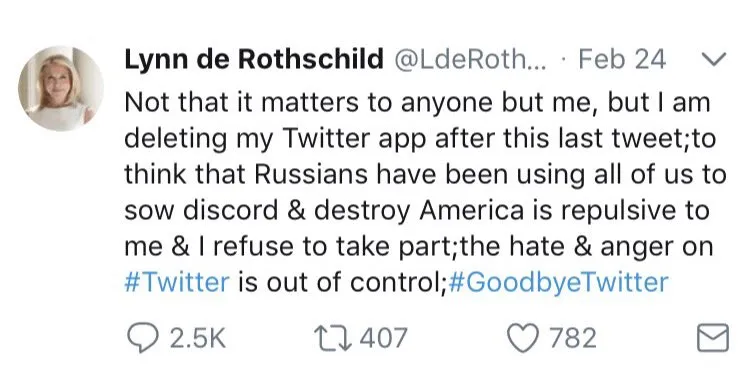Click the line 'sow discord & destroy America'
This screenshot has height=390, width=750.
pos(417,211)
